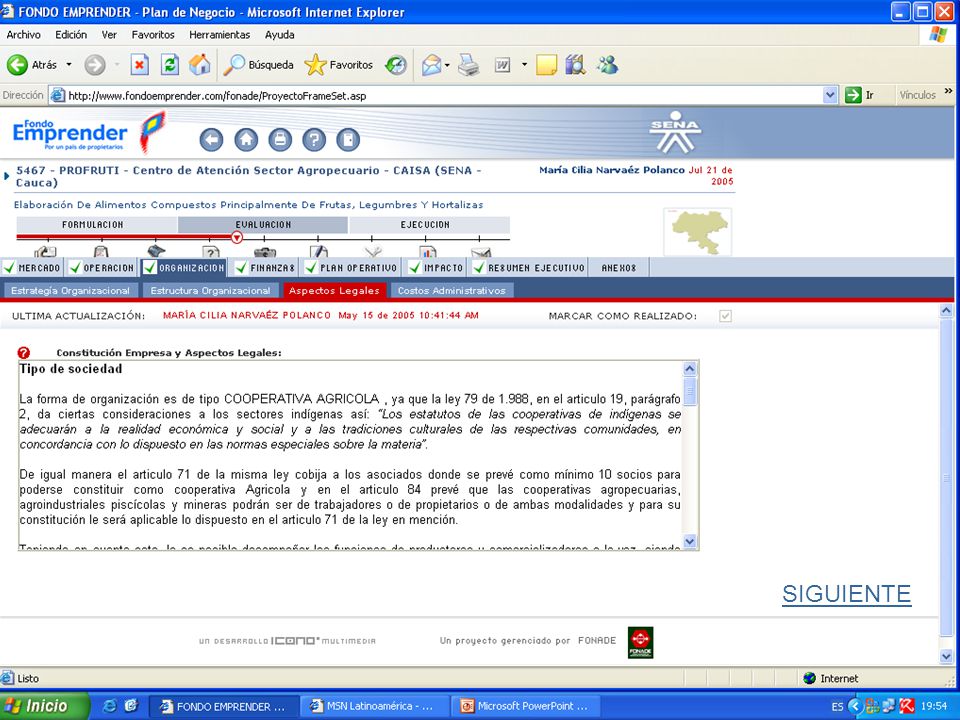The width and height of the screenshot is (960, 720).
Task: Toggle the MERCADO green check mark
Action: pos(9,268)
